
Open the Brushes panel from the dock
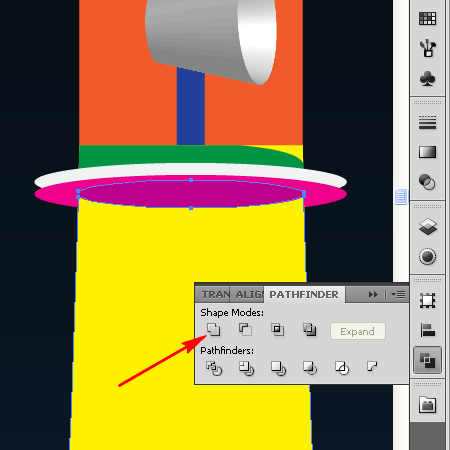pyautogui.click(x=427, y=49)
